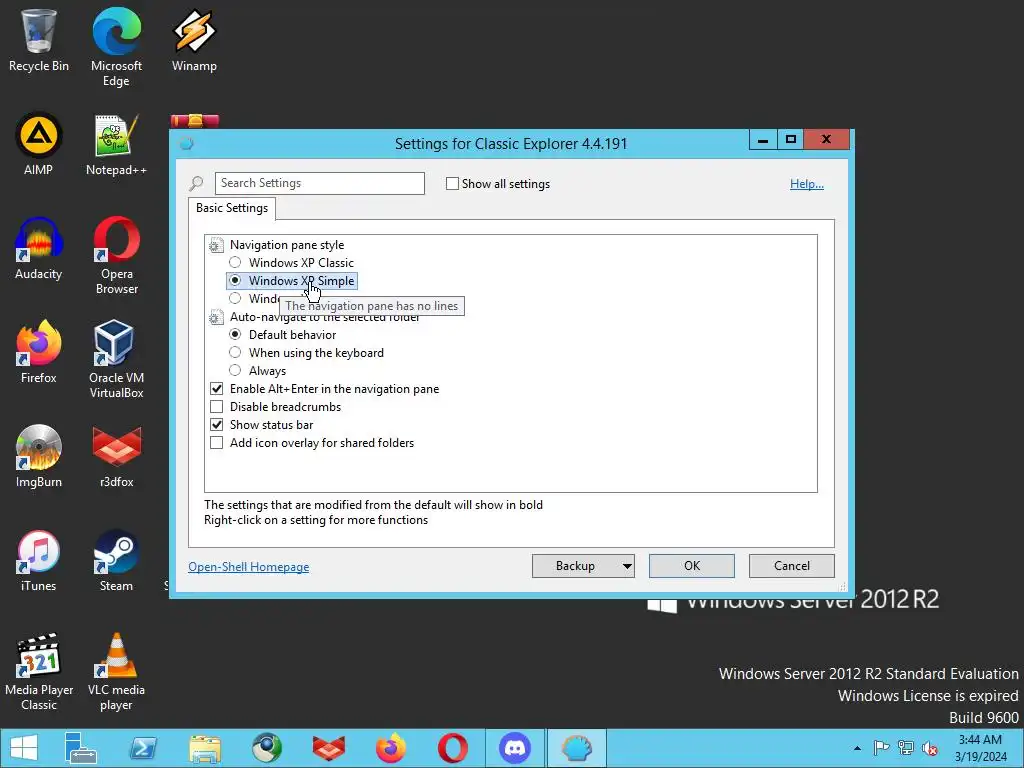
Task: Click the Opera icon in taskbar
Action: 453,748
